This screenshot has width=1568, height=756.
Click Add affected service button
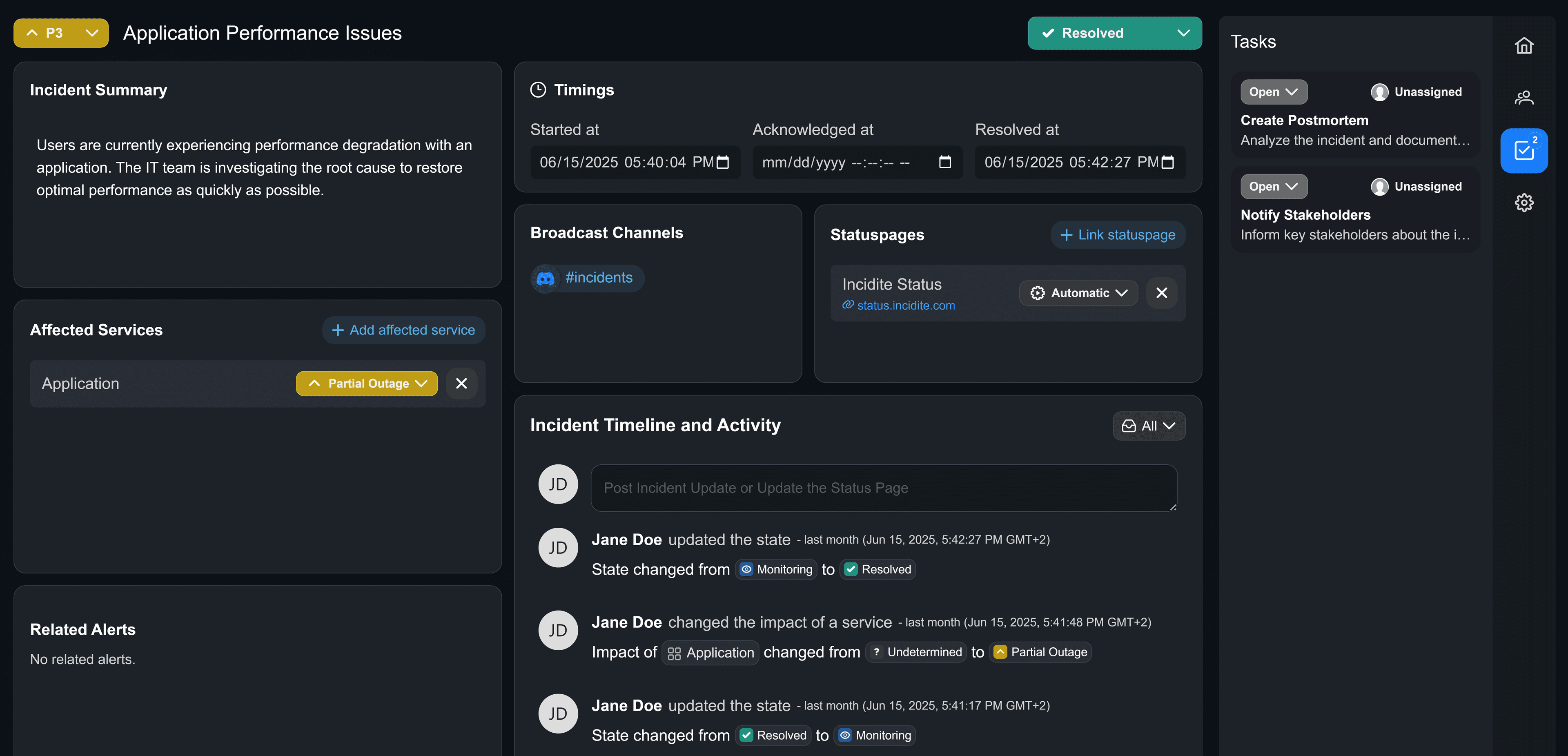(403, 330)
